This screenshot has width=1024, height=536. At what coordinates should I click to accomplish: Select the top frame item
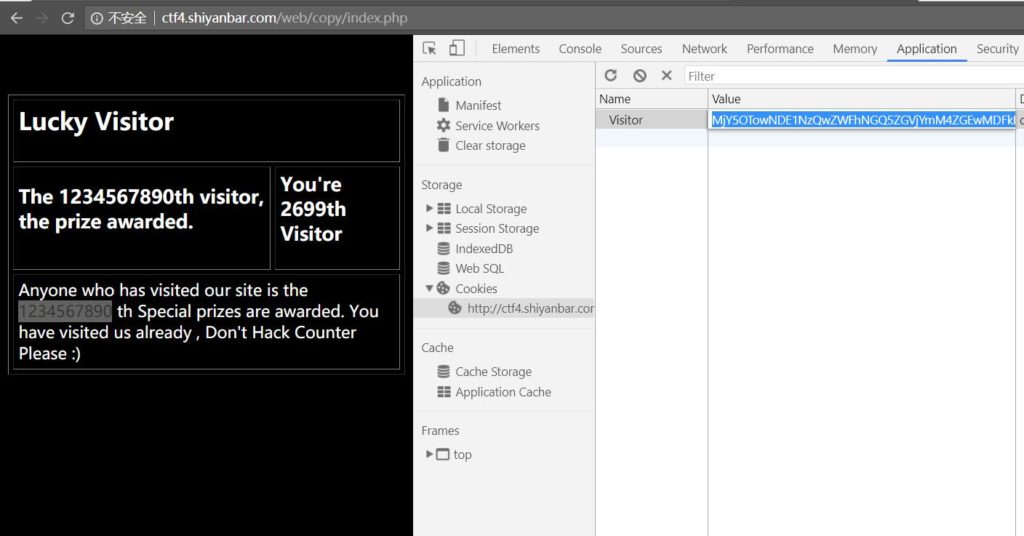click(x=462, y=454)
